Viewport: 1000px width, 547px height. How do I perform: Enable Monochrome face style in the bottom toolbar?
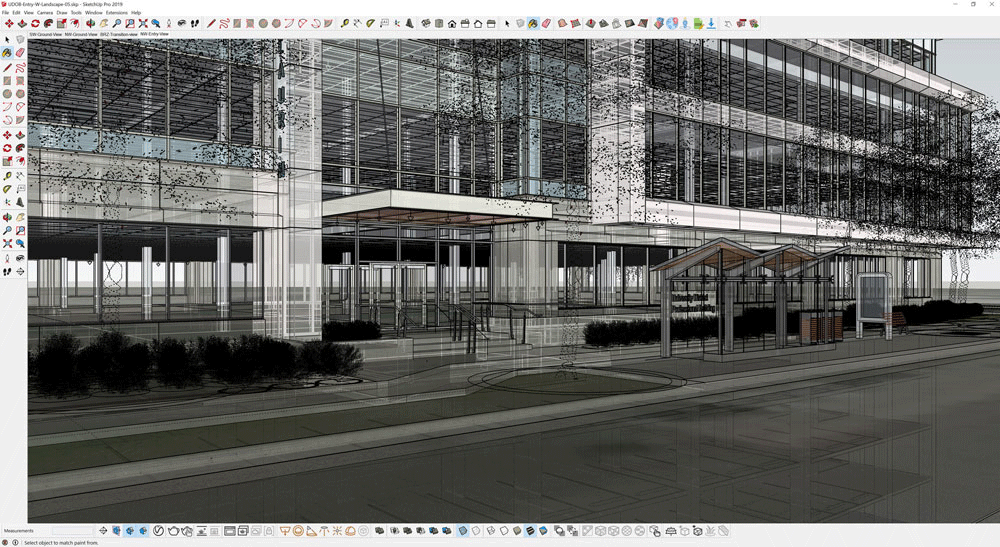point(543,530)
